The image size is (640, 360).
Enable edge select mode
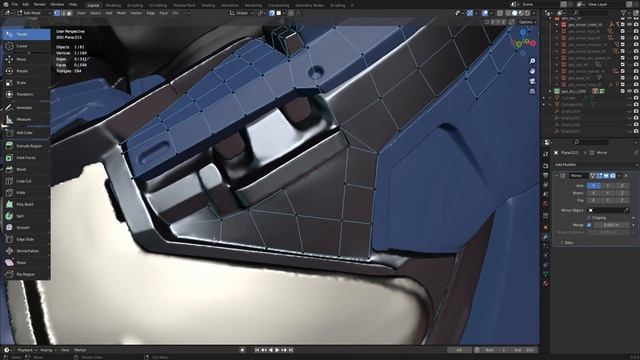63,13
